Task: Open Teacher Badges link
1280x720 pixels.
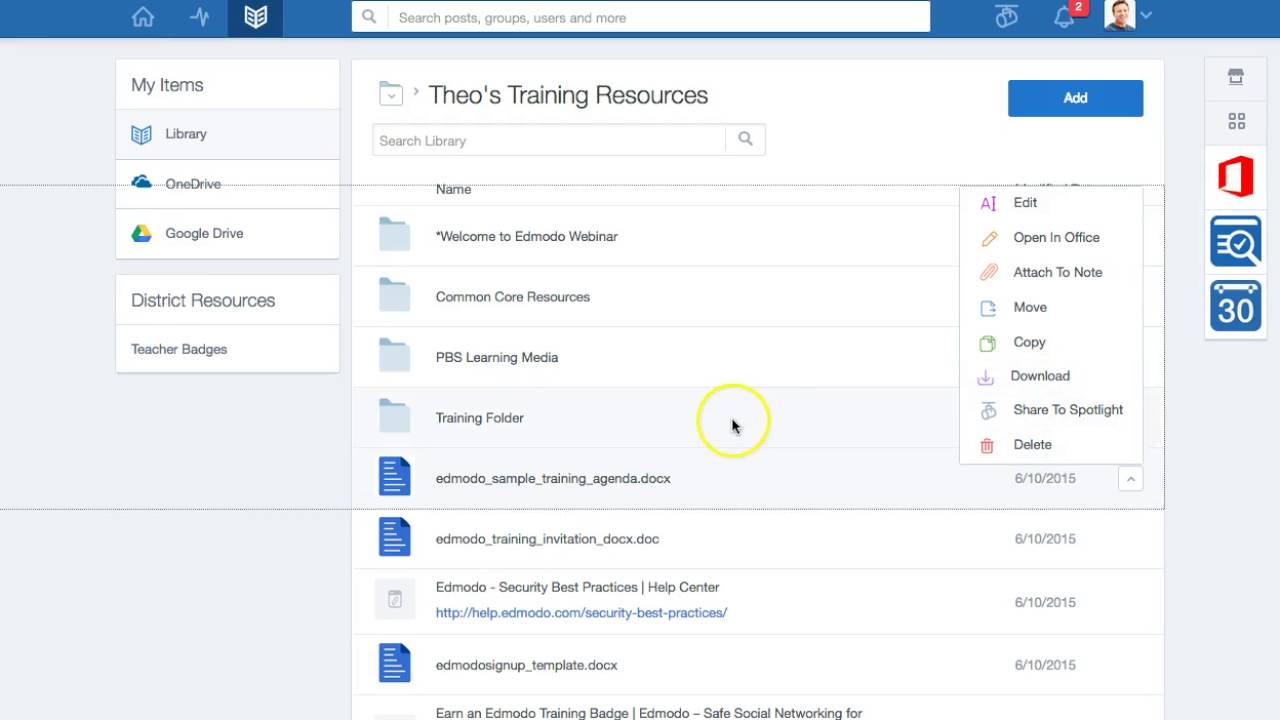Action: tap(179, 349)
